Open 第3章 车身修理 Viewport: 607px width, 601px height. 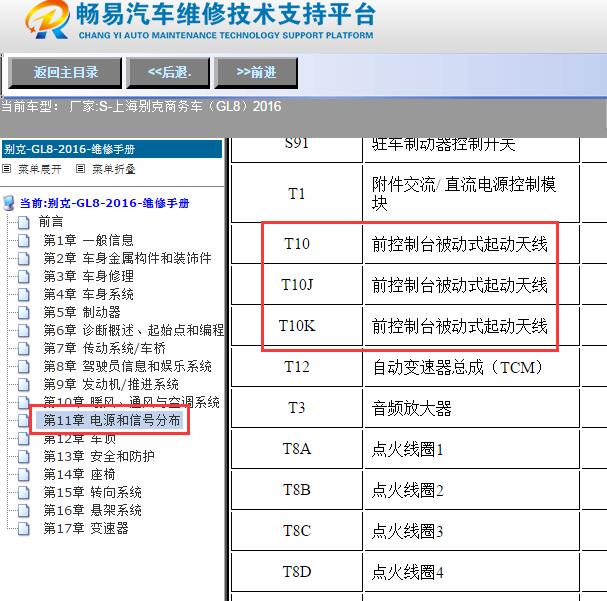pyautogui.click(x=88, y=276)
